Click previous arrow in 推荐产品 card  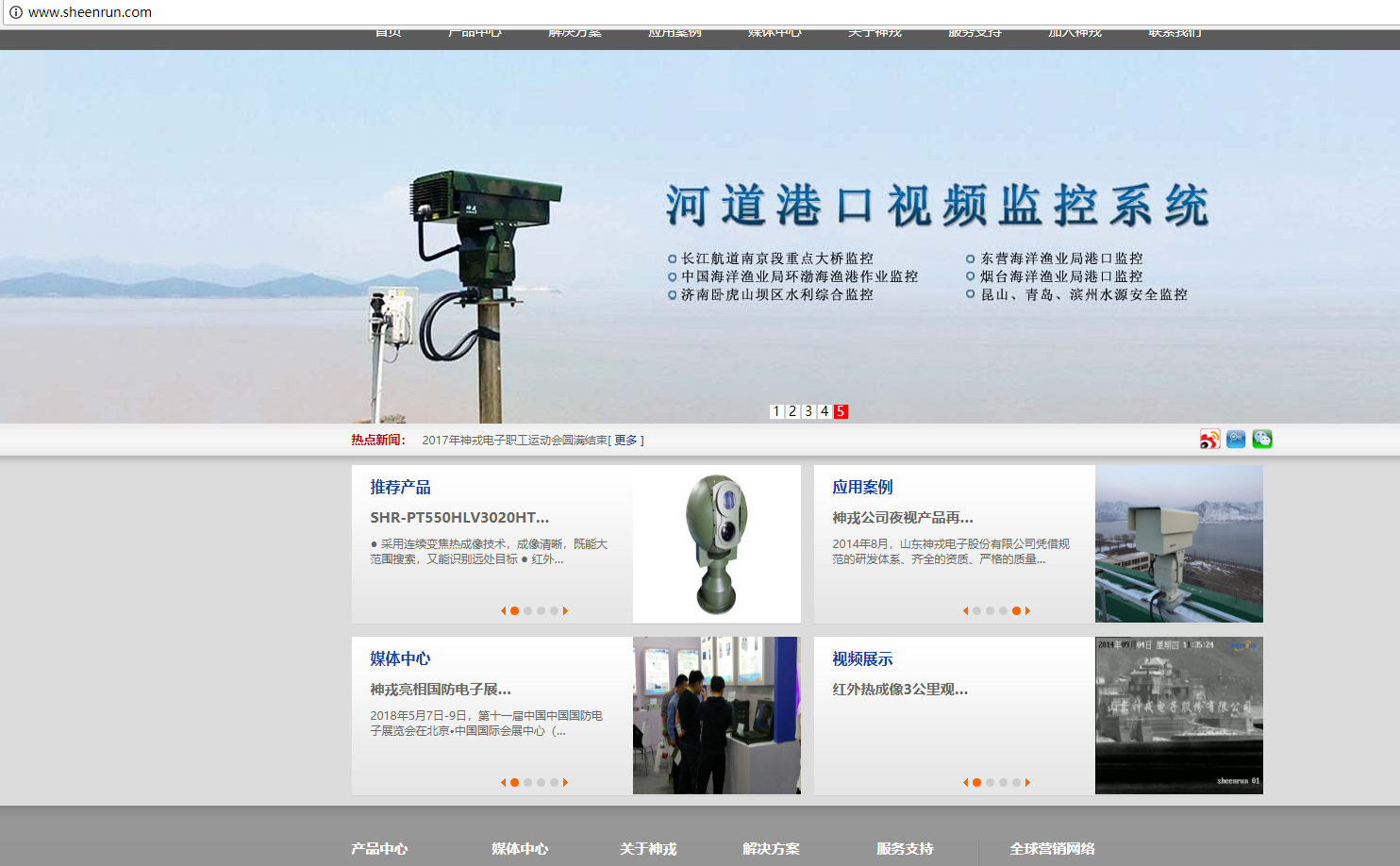pos(503,611)
